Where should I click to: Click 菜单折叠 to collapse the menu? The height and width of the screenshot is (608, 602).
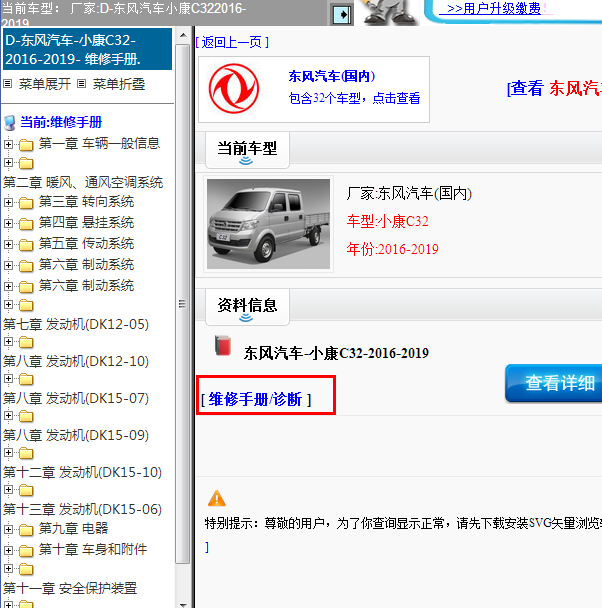pyautogui.click(x=119, y=84)
